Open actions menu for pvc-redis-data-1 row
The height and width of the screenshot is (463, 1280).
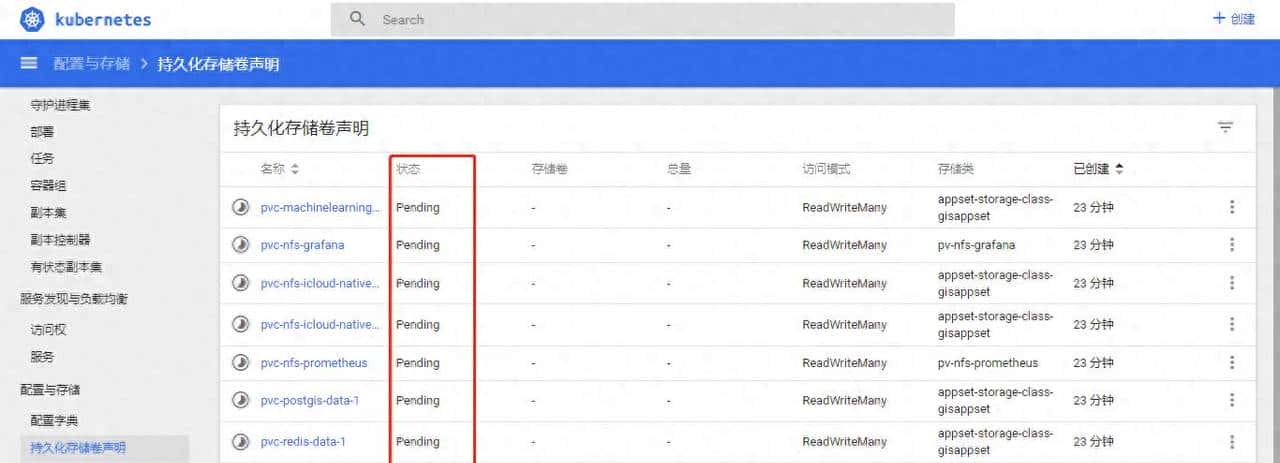click(x=1231, y=442)
